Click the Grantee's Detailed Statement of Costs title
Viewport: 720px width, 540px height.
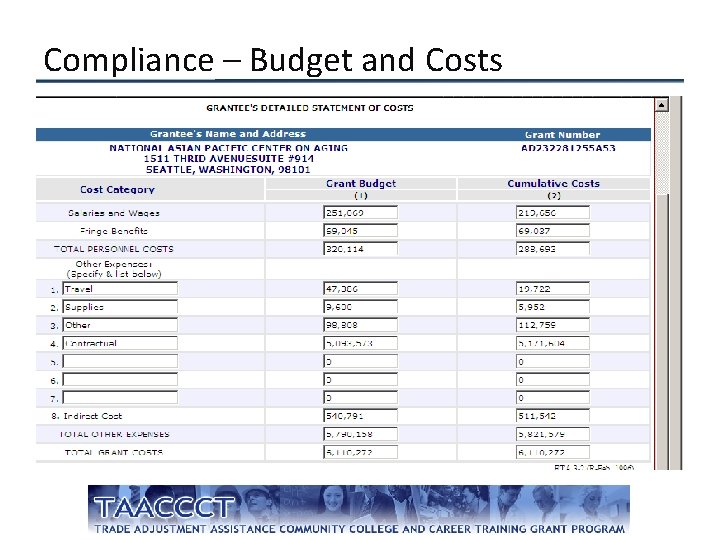309,108
